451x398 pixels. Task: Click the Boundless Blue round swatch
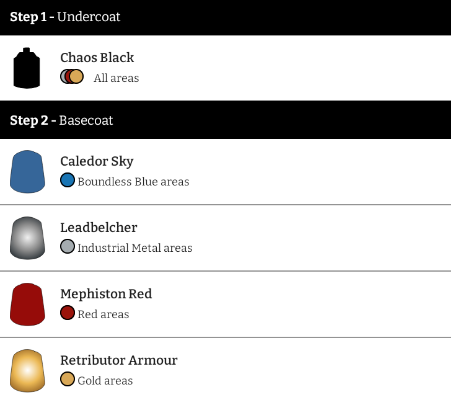[x=67, y=180]
